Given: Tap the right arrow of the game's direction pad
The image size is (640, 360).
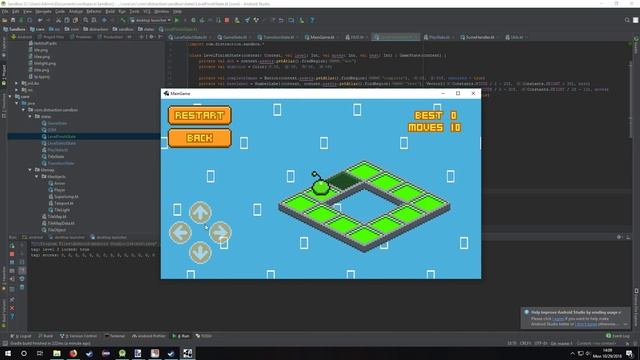Looking at the screenshot, I should [x=220, y=232].
